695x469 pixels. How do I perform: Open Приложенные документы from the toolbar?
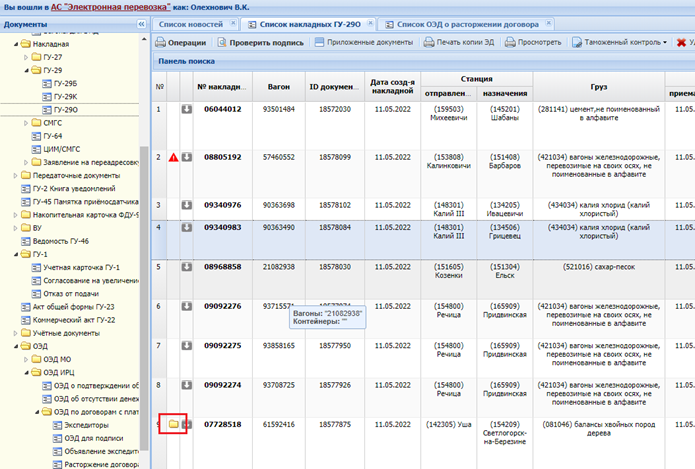point(363,43)
